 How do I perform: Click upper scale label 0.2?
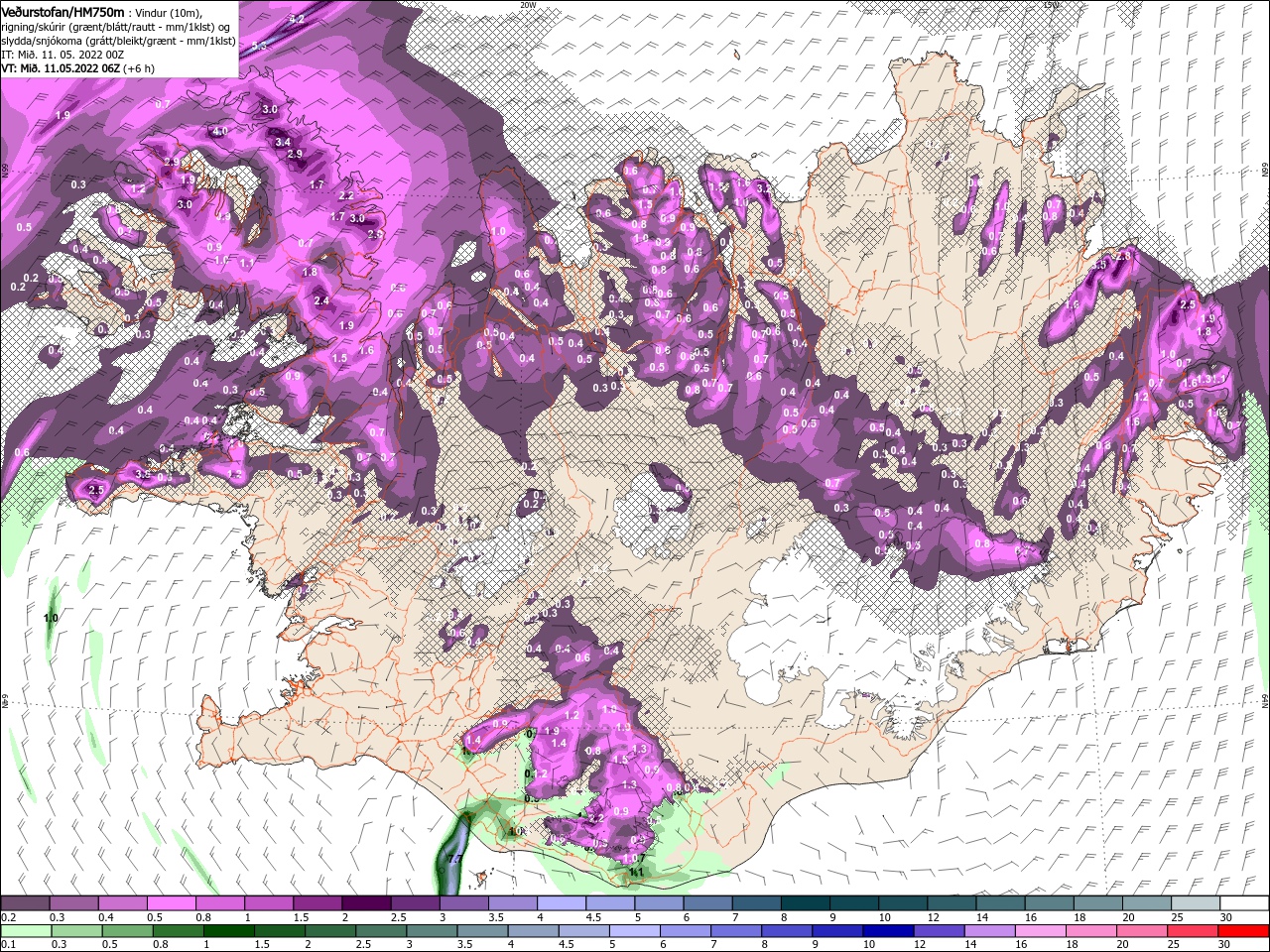coord(8,917)
